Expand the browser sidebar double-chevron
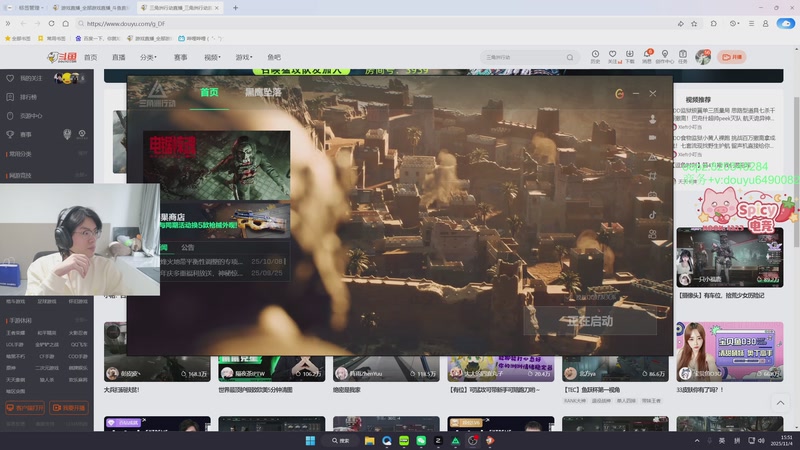The height and width of the screenshot is (450, 800). 8,23
